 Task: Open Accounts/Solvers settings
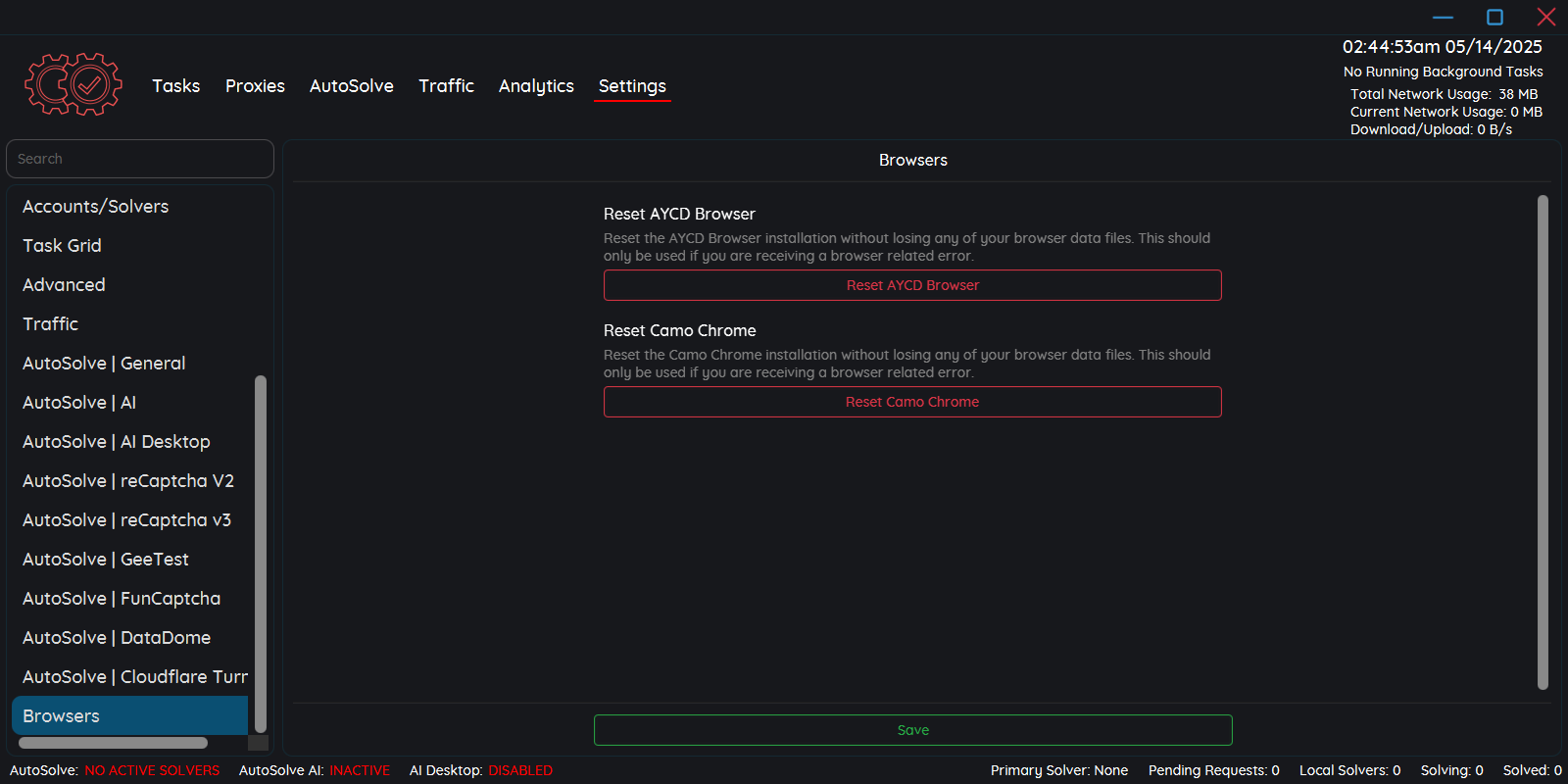pyautogui.click(x=130, y=207)
